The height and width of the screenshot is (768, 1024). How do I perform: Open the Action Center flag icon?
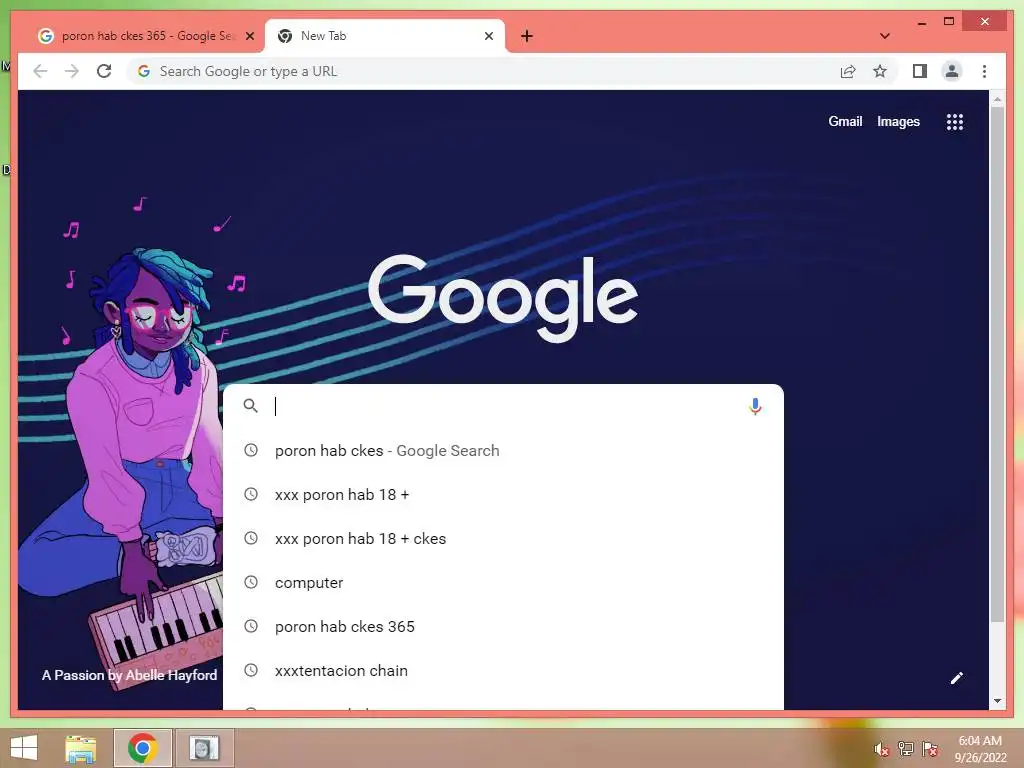[x=930, y=749]
